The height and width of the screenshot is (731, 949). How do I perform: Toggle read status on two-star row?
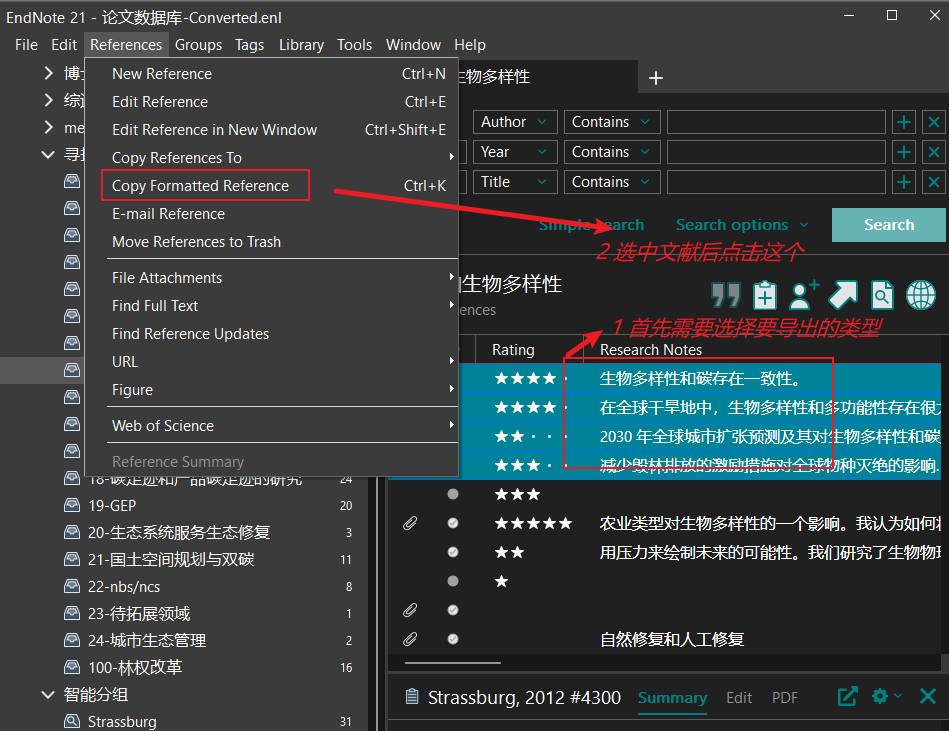coord(452,552)
